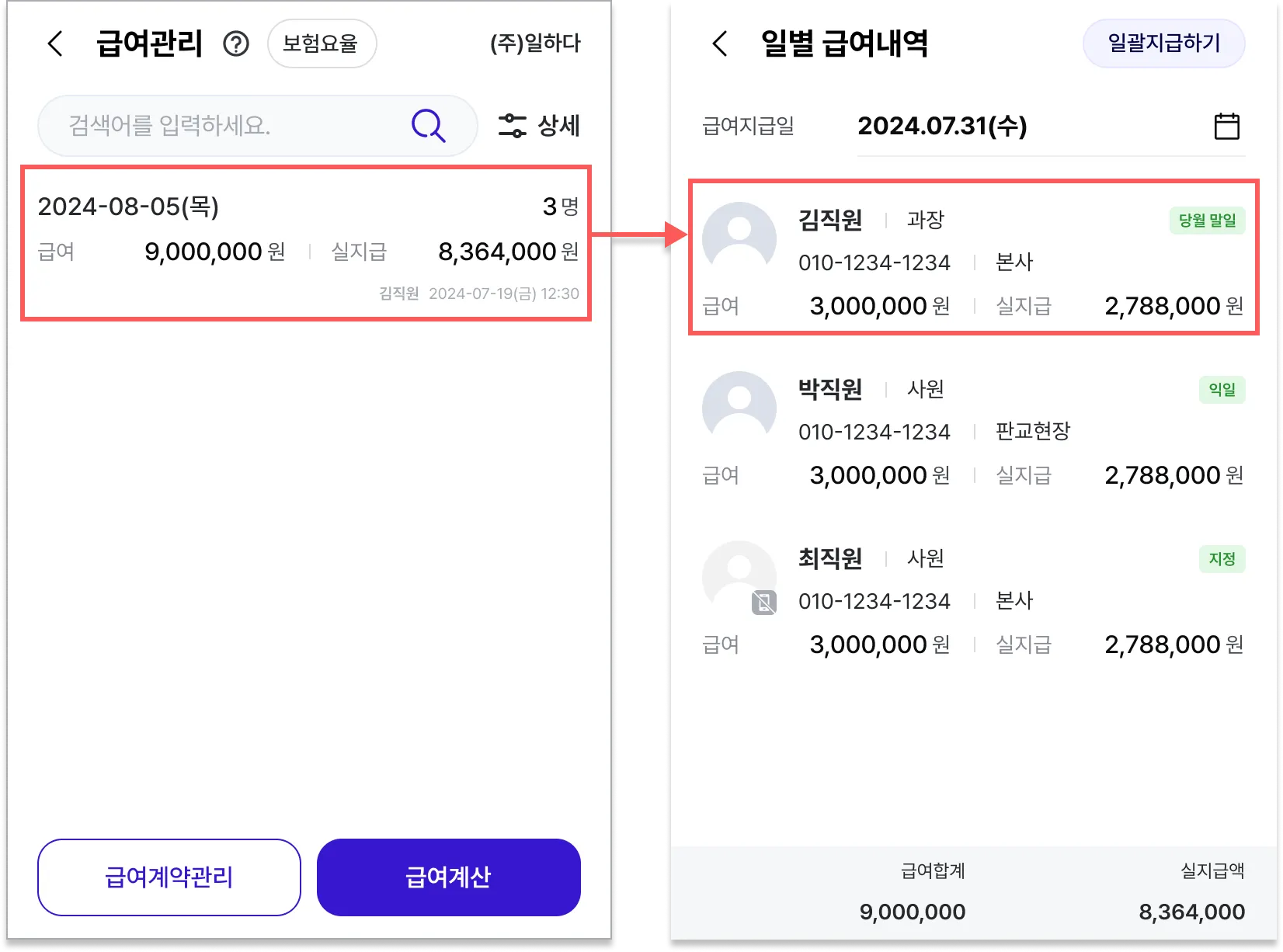Click the 당월 말일 tag on 김직원
The width and height of the screenshot is (1283, 952).
tap(1207, 221)
